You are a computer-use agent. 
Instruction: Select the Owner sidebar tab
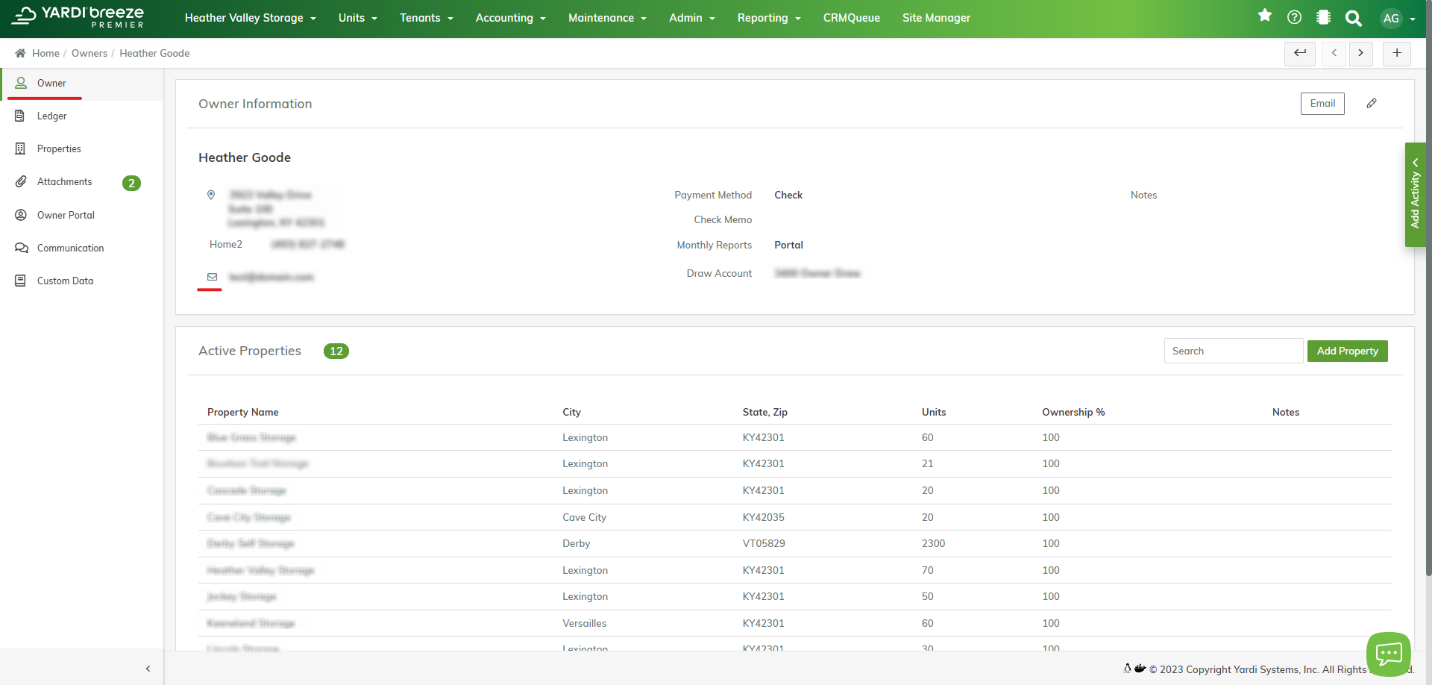82,84
